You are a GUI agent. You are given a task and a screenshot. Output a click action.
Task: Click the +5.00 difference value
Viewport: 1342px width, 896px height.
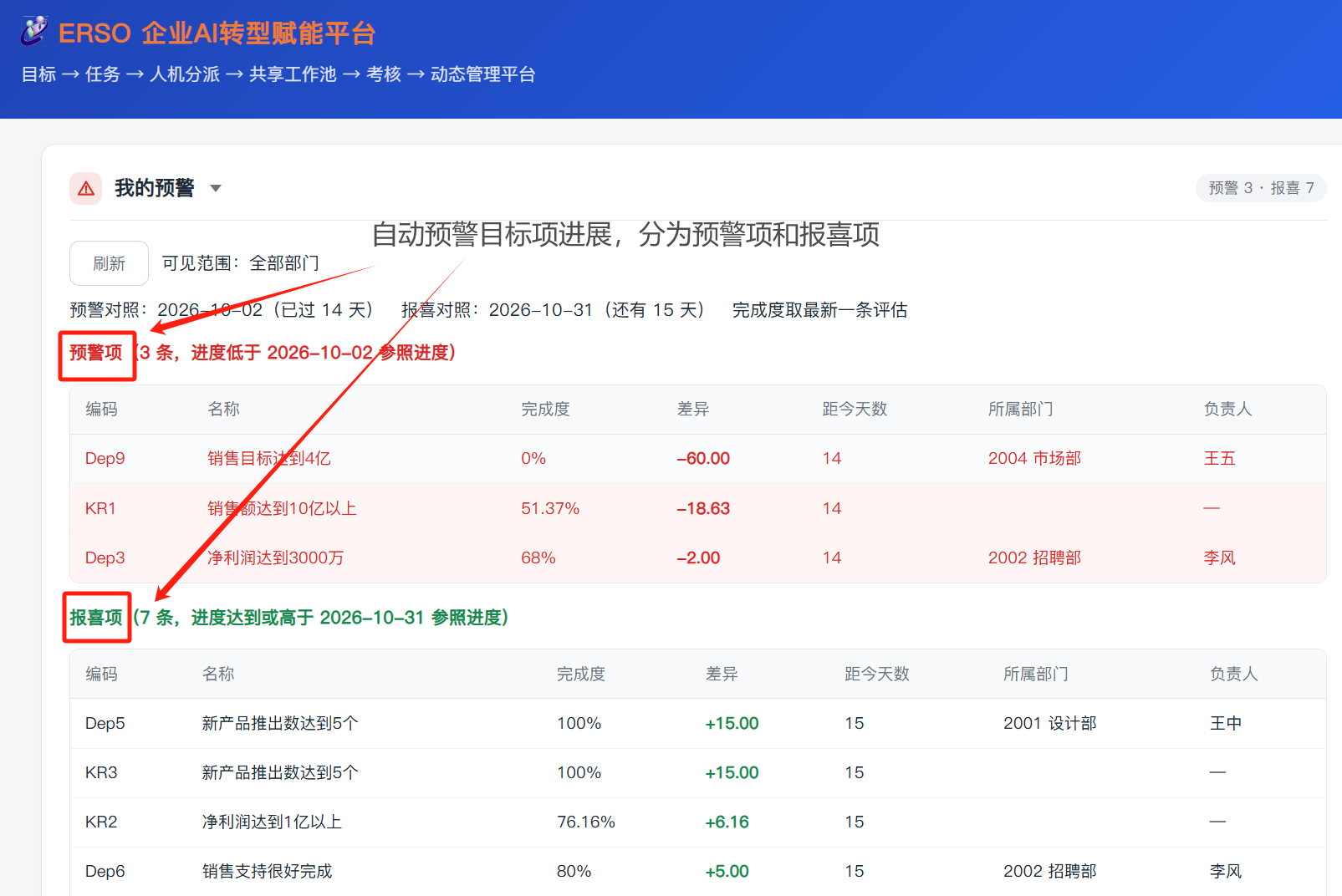point(727,871)
